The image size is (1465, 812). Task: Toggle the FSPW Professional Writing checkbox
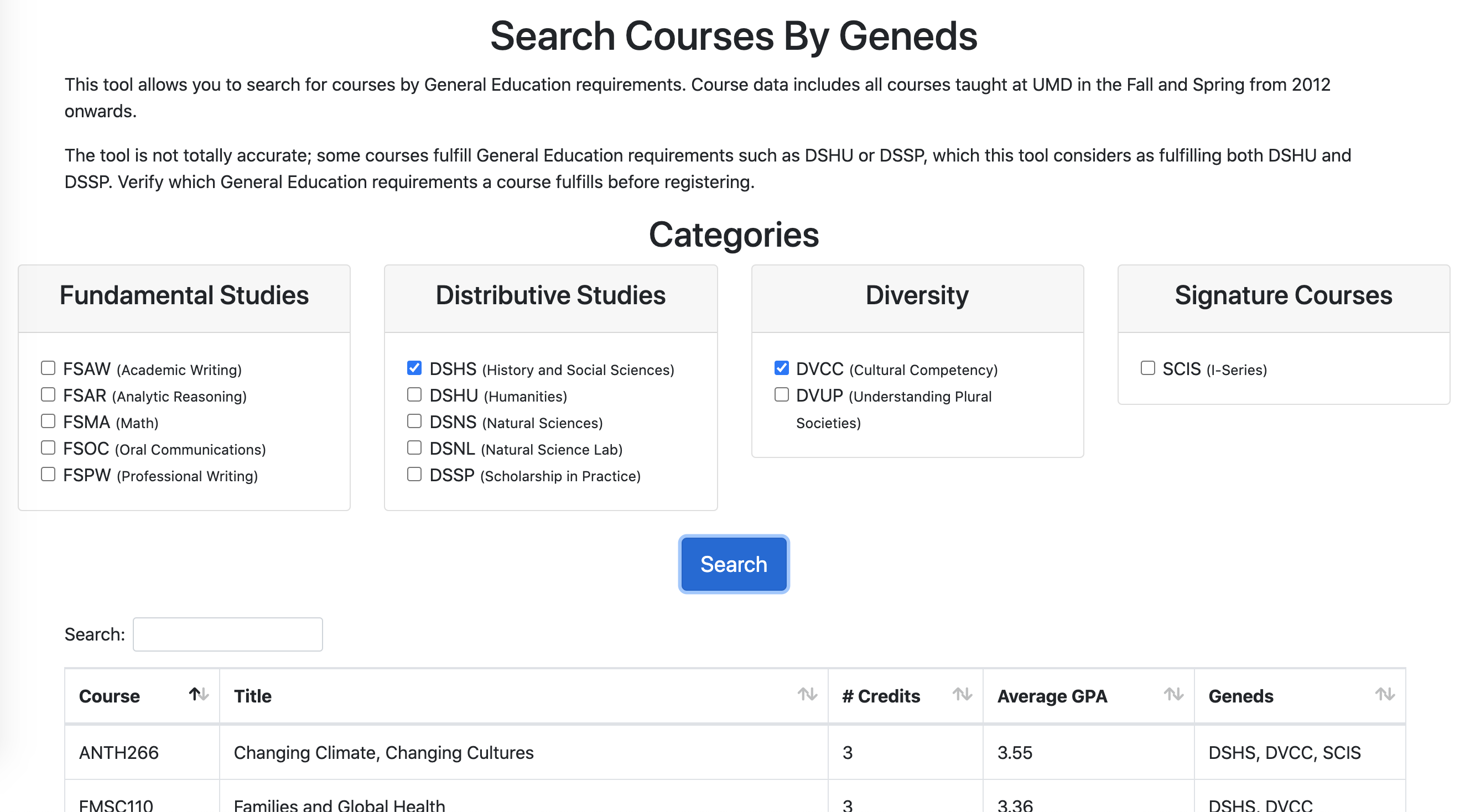[x=48, y=475]
